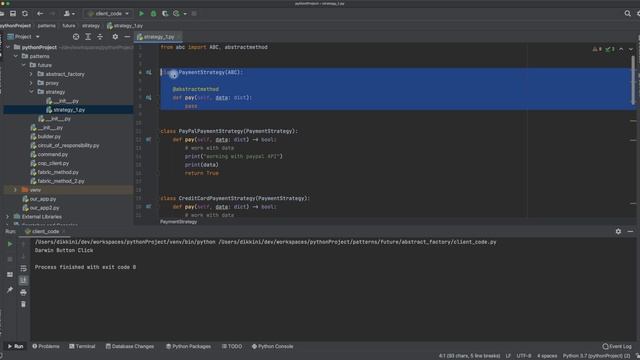The width and height of the screenshot is (640, 360).
Task: Click the editor vertical scrollbar
Action: (633, 80)
